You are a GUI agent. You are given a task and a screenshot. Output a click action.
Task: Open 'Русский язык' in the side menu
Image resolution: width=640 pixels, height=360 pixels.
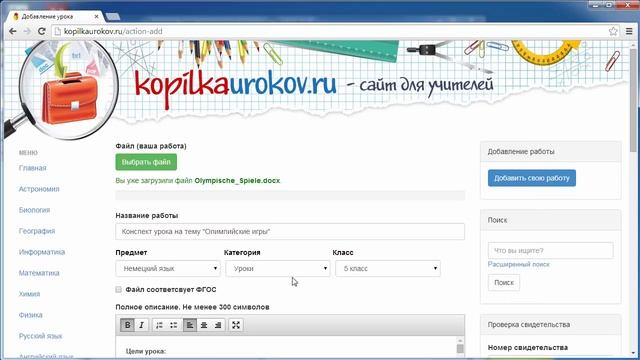point(40,336)
